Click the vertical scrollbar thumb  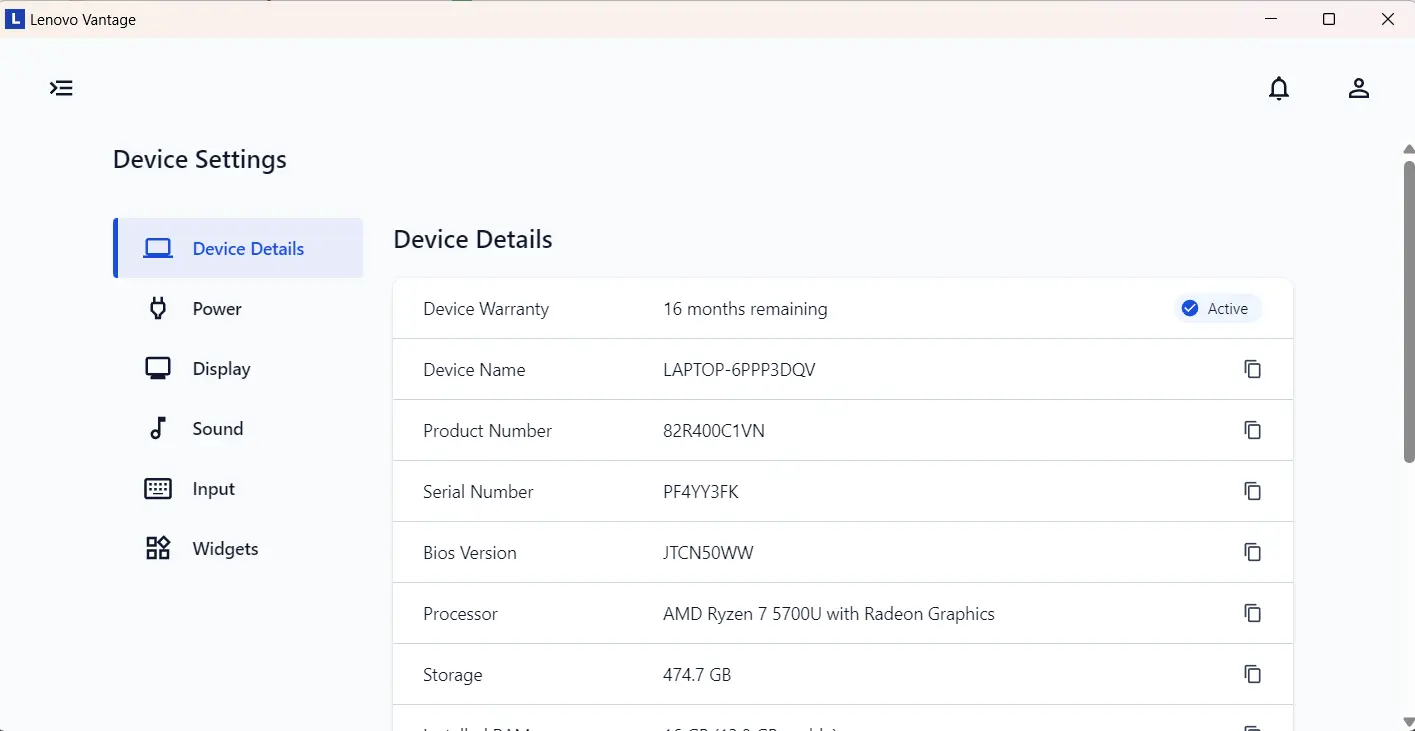1409,310
